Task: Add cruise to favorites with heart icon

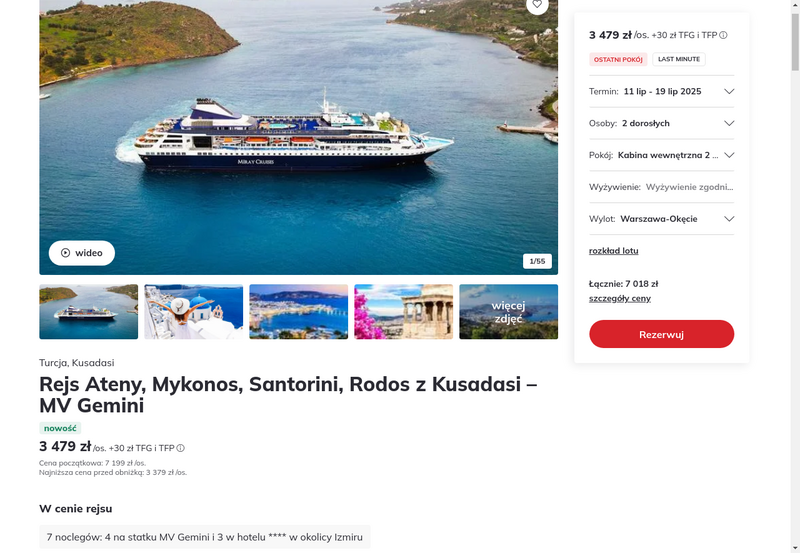Action: (537, 5)
